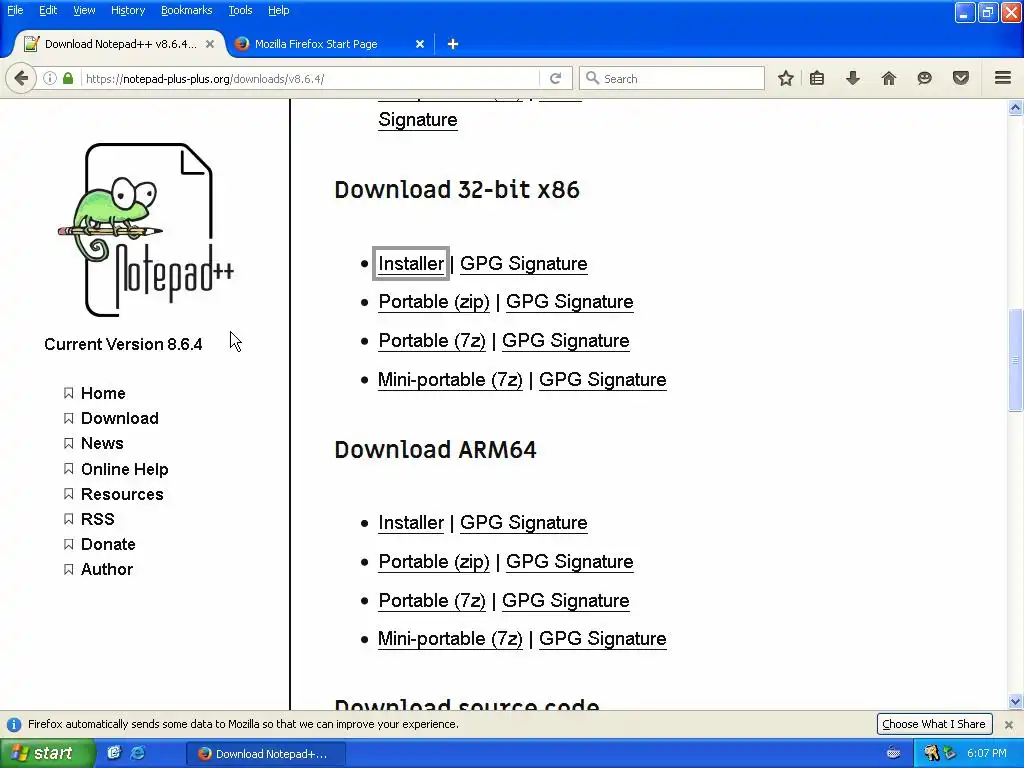
Task: Click the scrollbar down arrow
Action: (x=1015, y=702)
